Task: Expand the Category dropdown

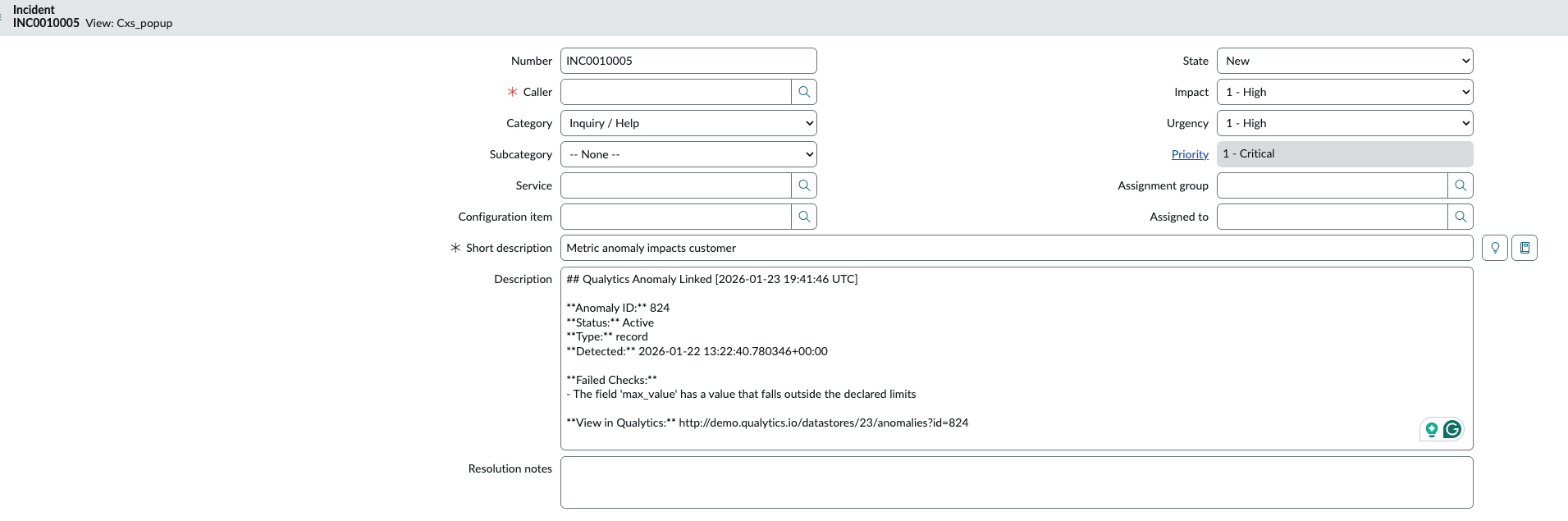Action: (x=688, y=123)
